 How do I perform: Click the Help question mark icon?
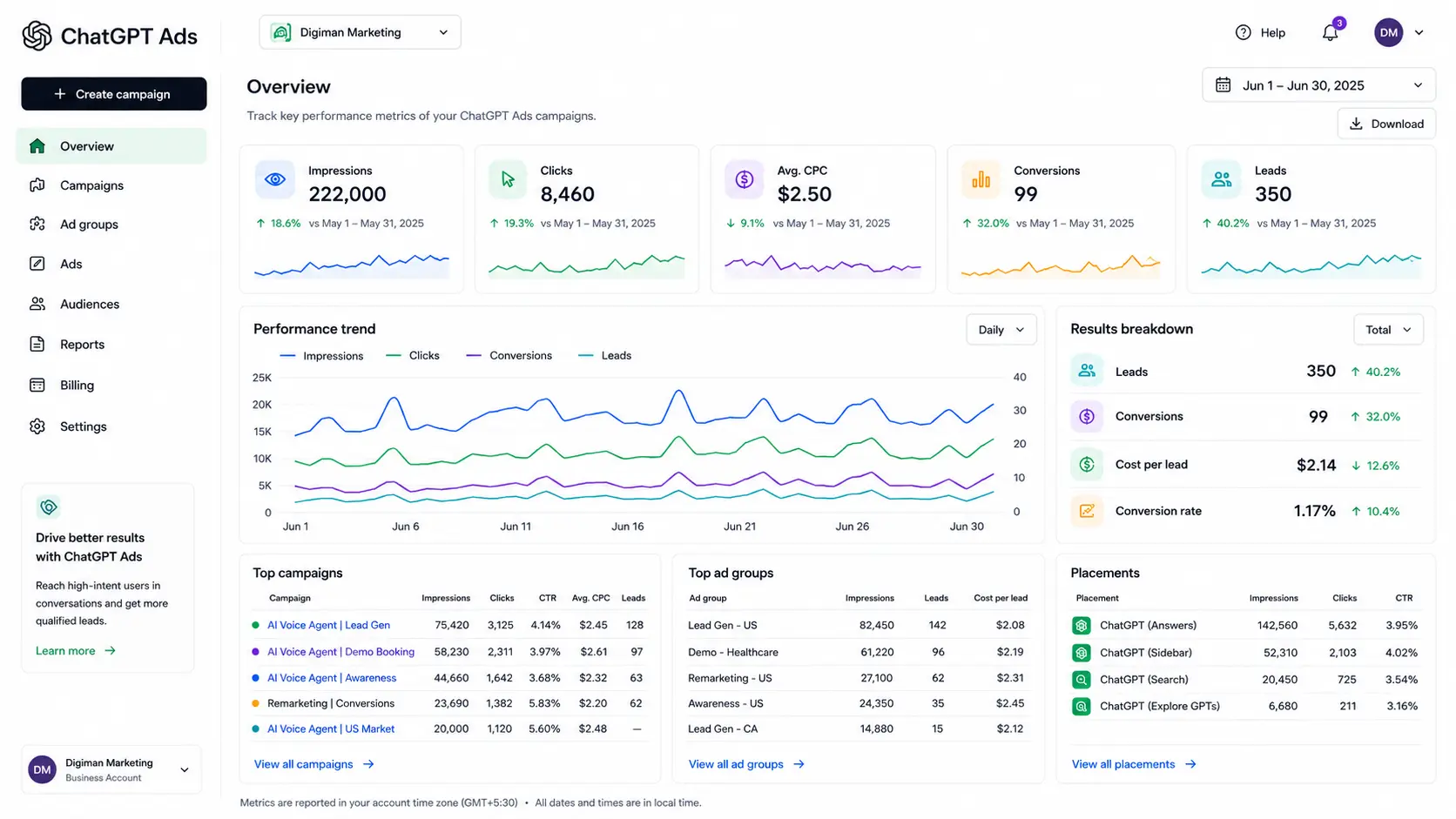pyautogui.click(x=1243, y=32)
